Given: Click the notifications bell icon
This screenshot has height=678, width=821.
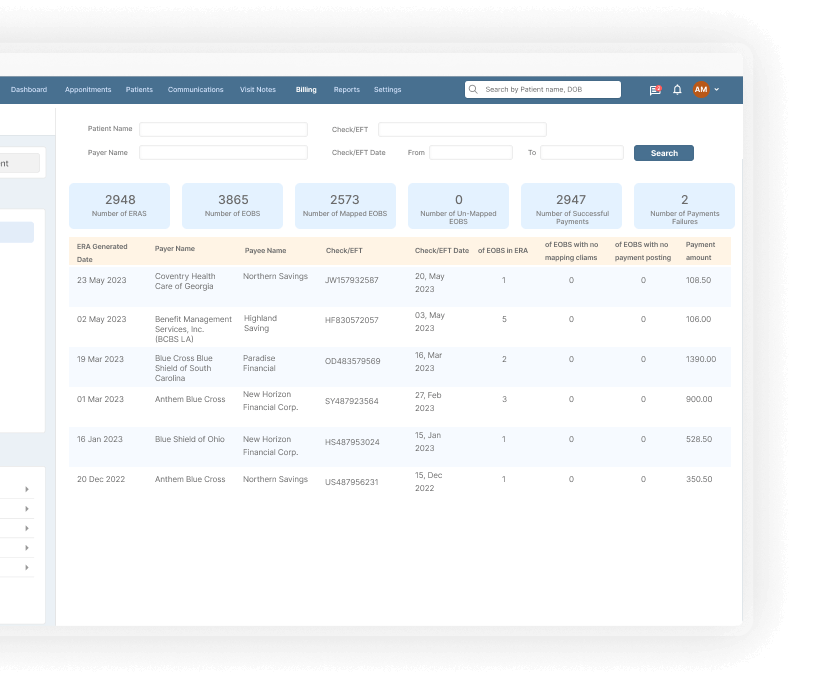Looking at the screenshot, I should (677, 90).
